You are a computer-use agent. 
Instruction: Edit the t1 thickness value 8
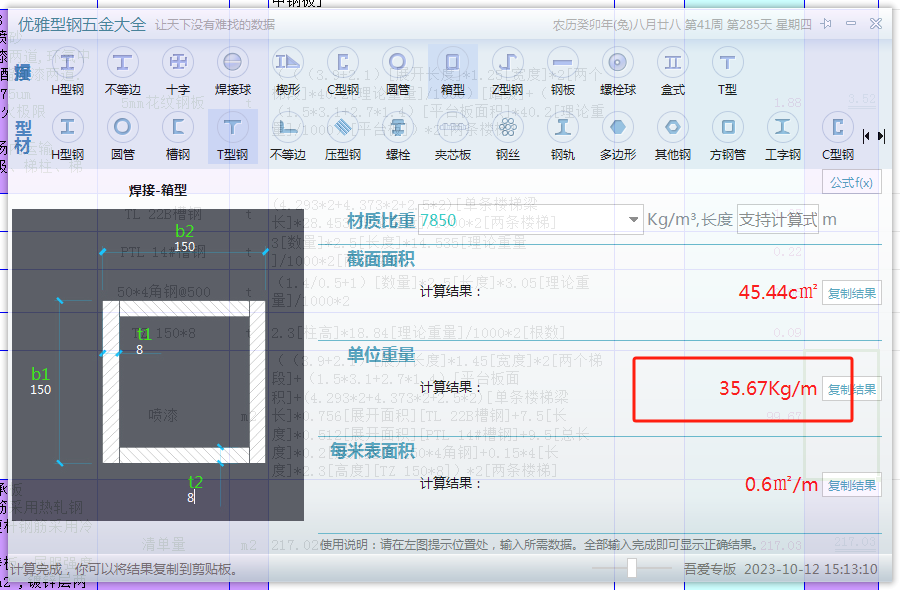click(139, 349)
